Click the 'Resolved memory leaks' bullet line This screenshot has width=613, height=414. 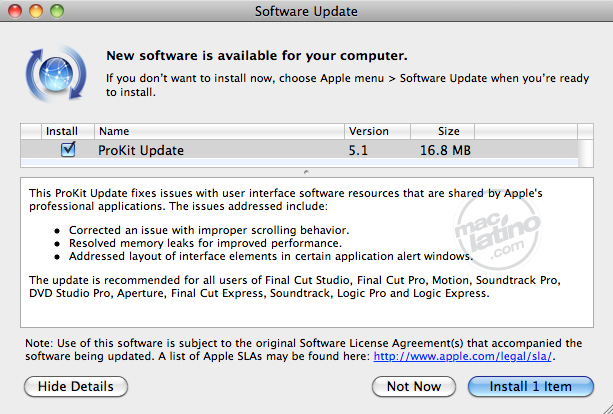(x=205, y=243)
